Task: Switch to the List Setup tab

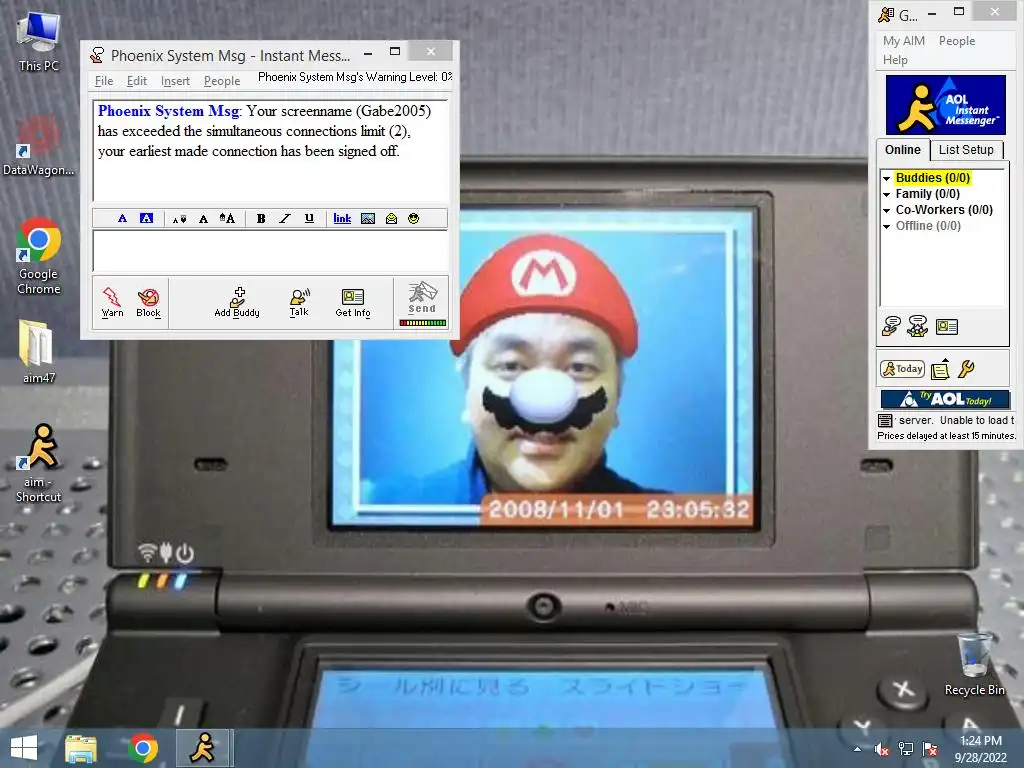Action: point(966,150)
